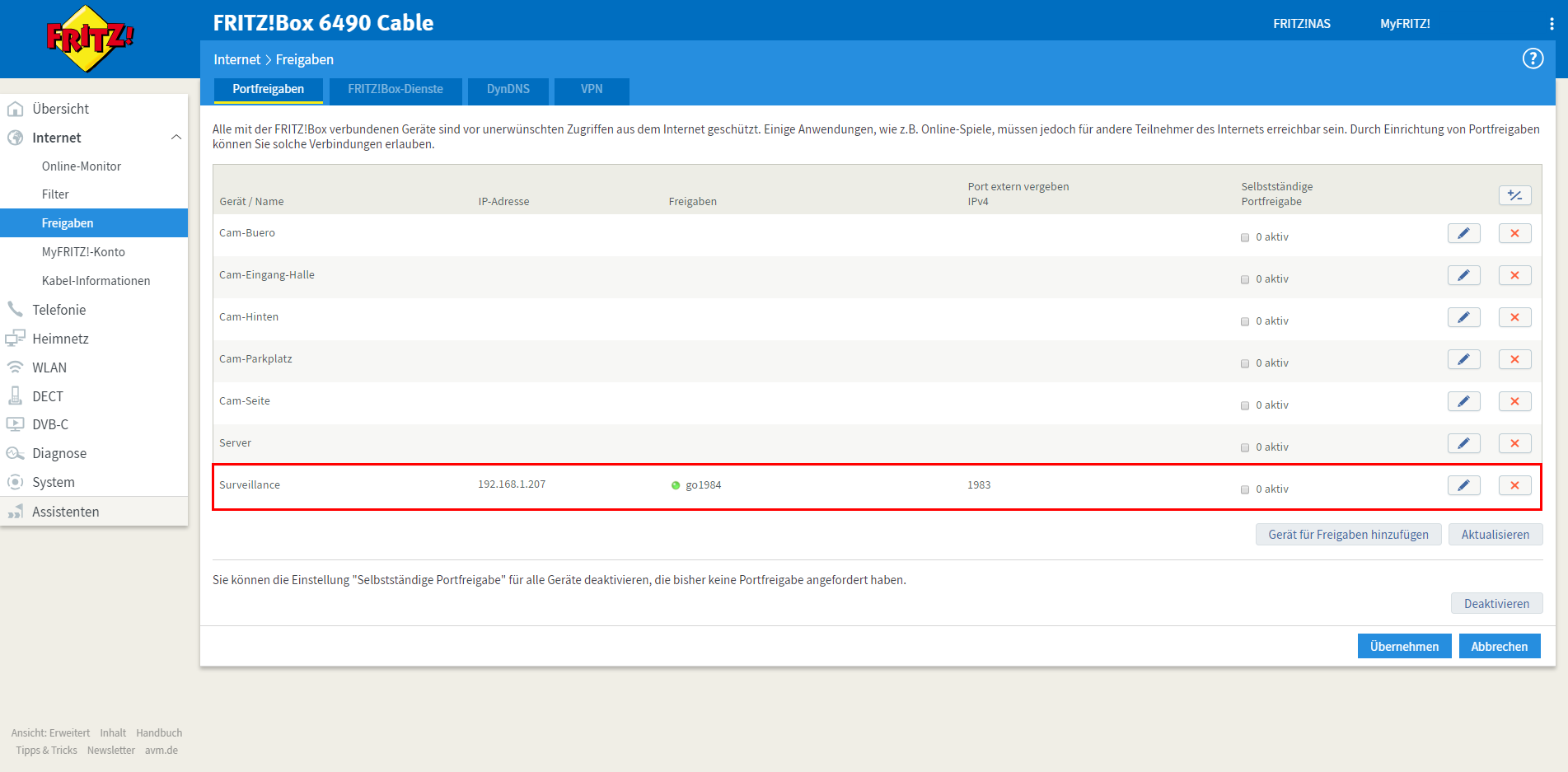Screen dimensions: 1568x772
Task: Toggle the Surveillance row aktiv checkbox
Action: point(1245,489)
